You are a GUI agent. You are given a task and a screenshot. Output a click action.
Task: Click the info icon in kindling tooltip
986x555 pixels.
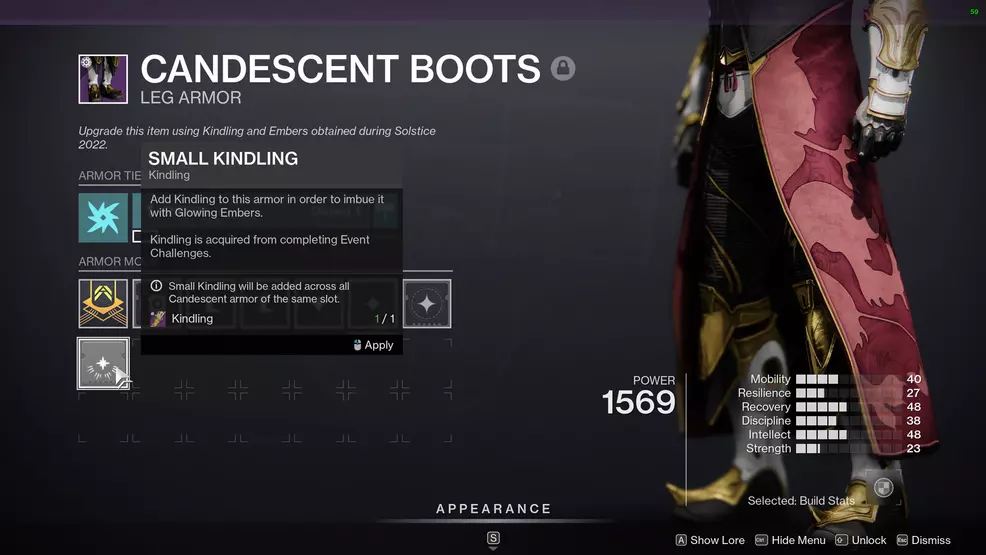coord(157,286)
